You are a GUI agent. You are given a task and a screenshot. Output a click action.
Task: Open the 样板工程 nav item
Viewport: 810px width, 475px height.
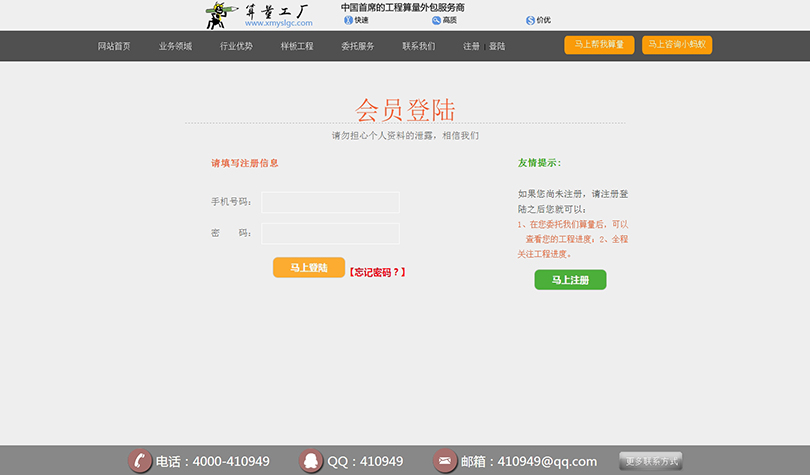coord(297,46)
